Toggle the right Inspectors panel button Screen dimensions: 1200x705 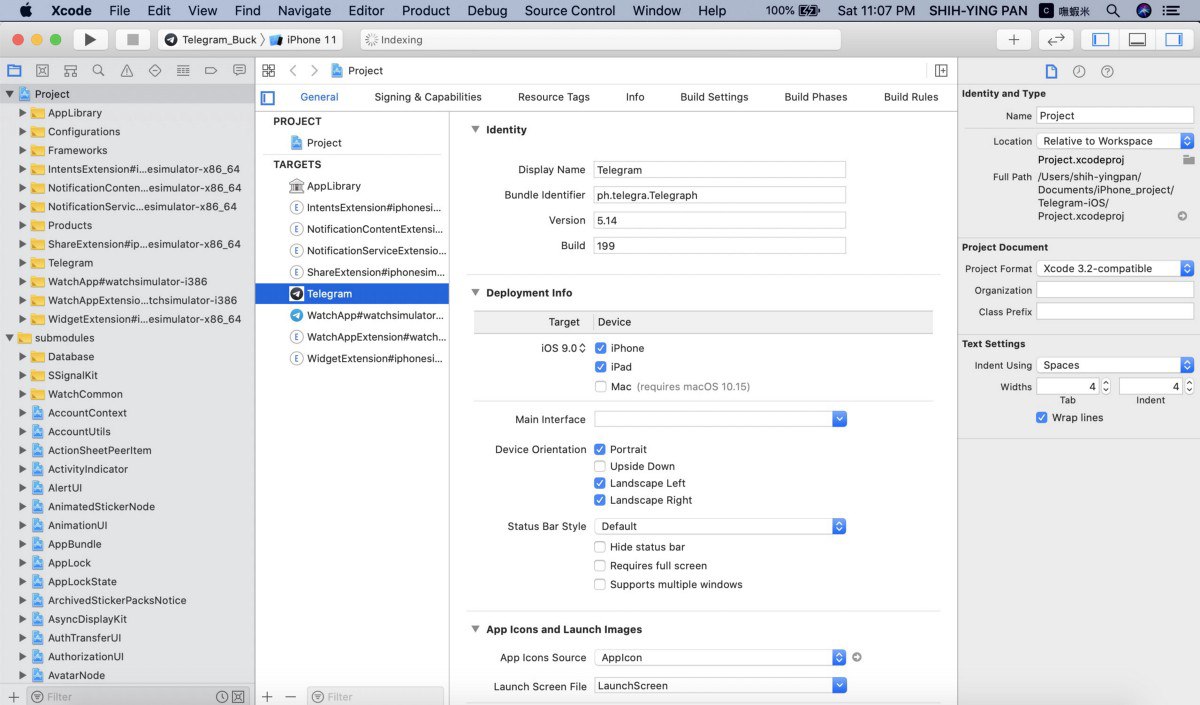pos(1173,40)
